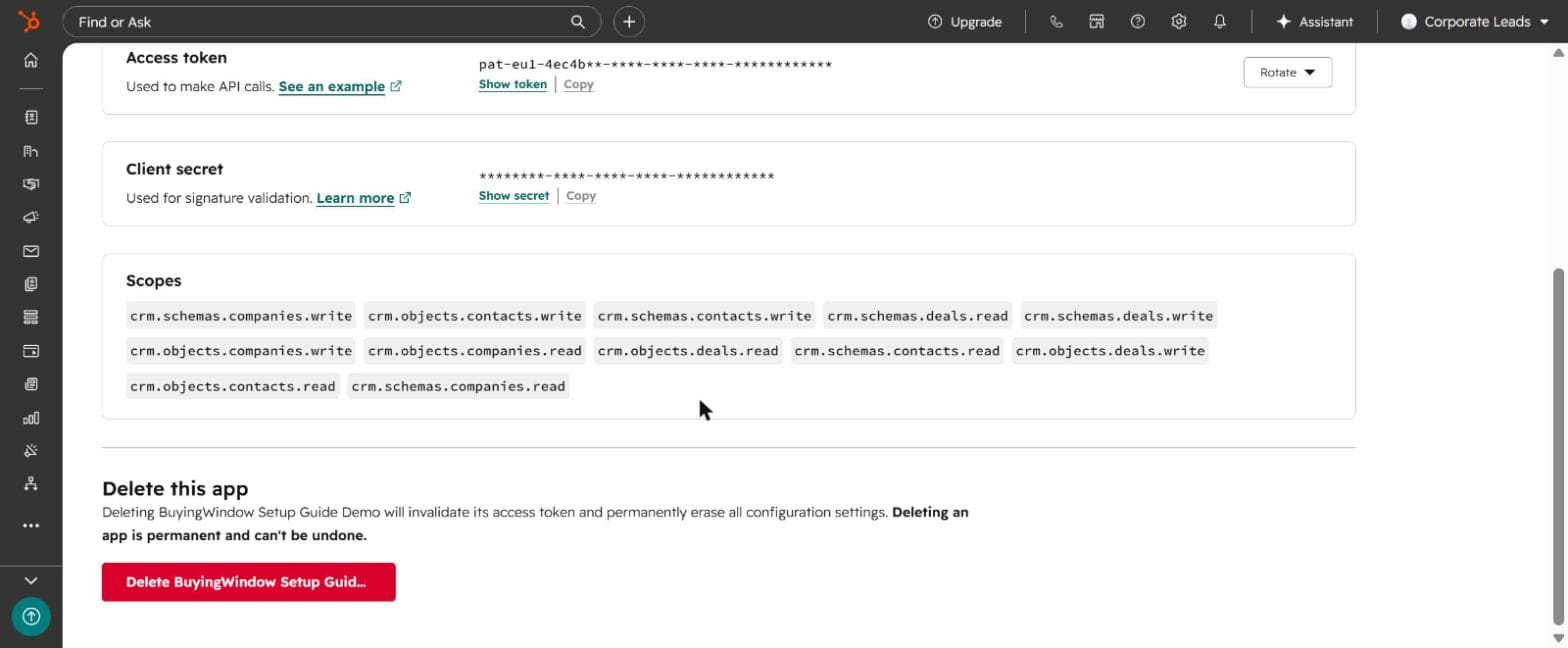Open the help question mark icon
Image resolution: width=1568 pixels, height=648 pixels.
coord(1138,21)
